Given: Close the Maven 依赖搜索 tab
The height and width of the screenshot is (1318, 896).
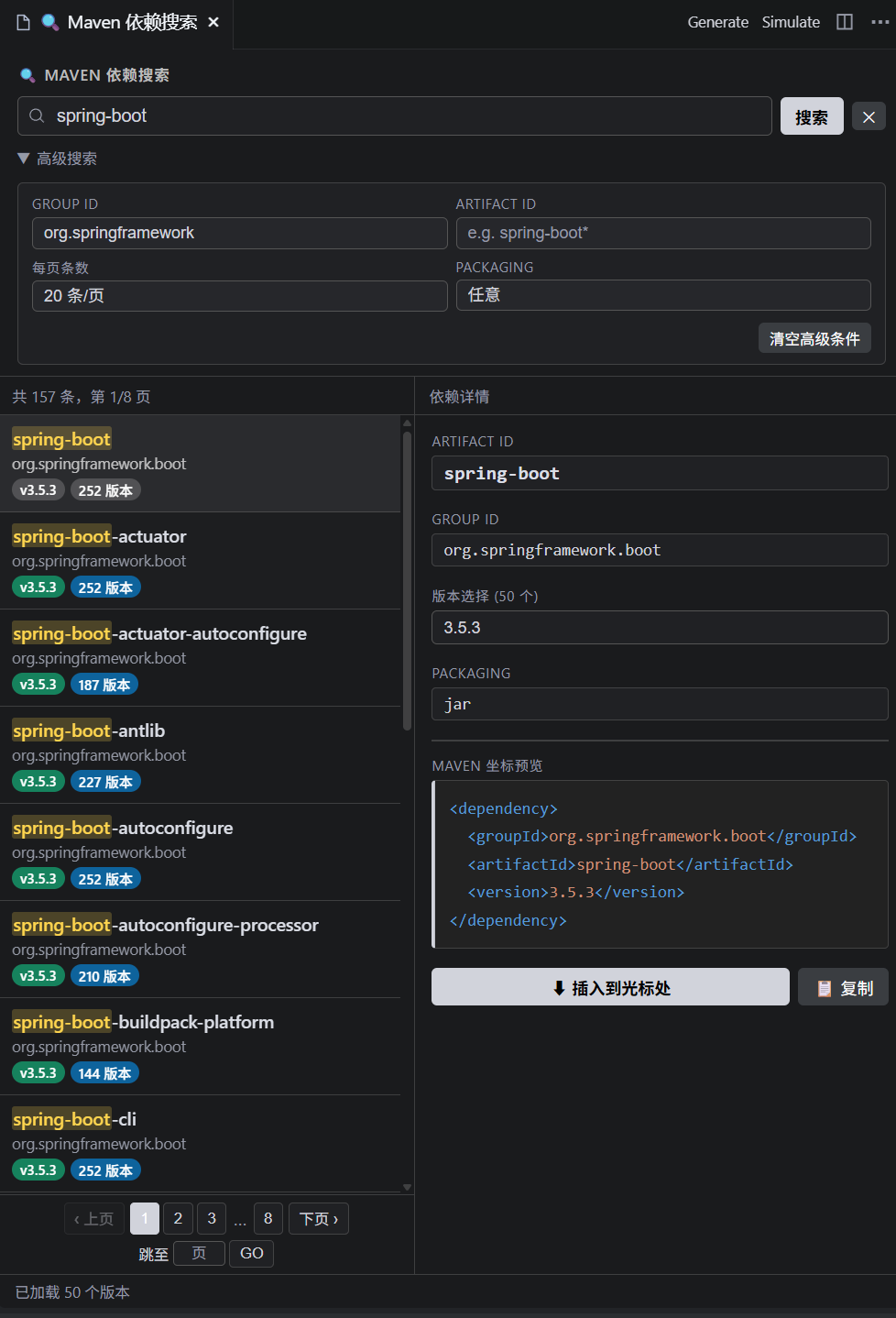Looking at the screenshot, I should click(213, 22).
